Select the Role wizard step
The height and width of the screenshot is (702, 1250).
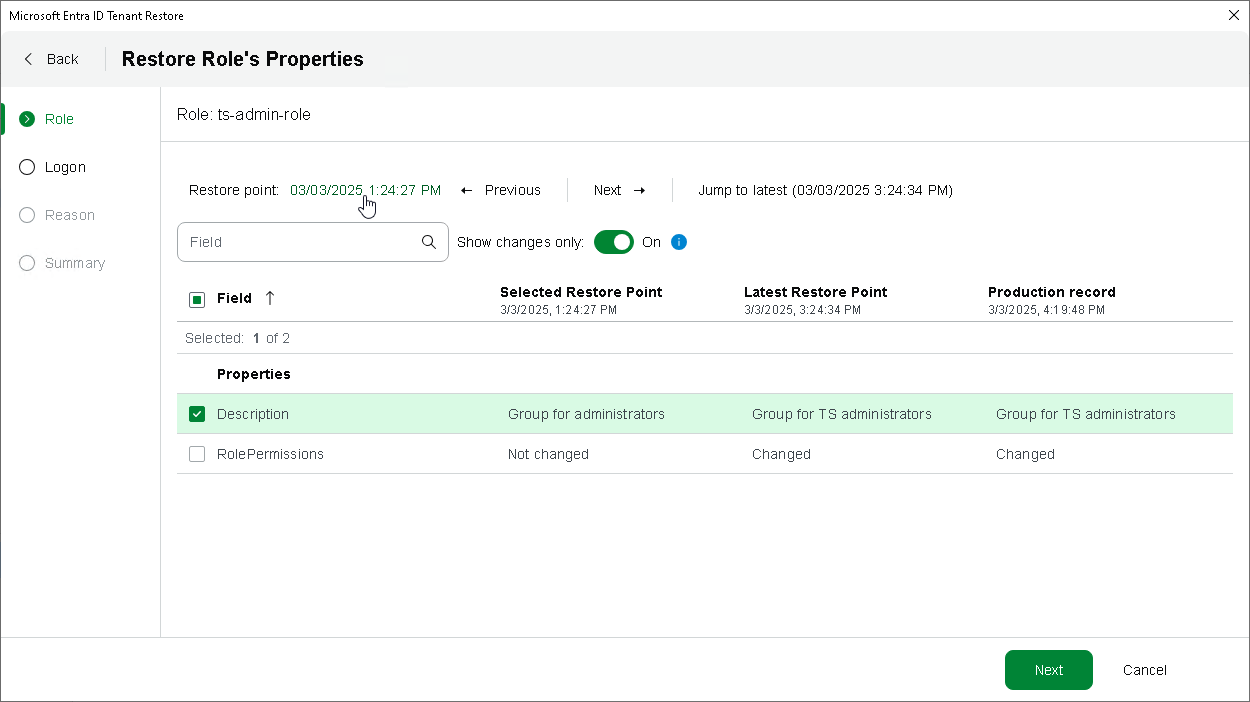click(x=59, y=119)
